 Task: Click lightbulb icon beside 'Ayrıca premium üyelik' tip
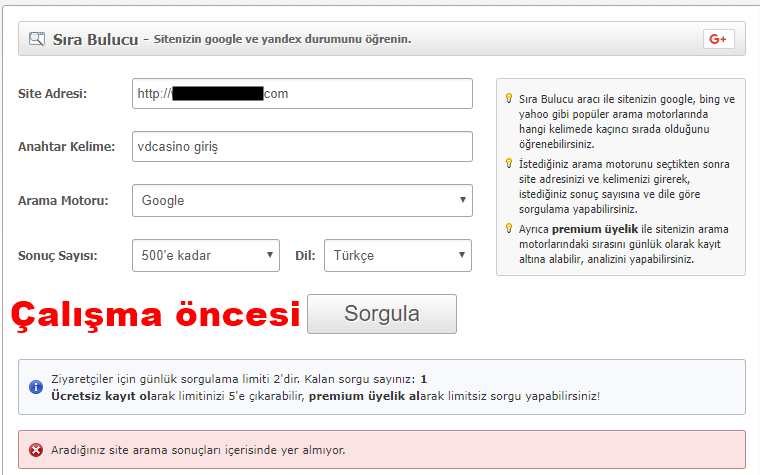click(508, 228)
